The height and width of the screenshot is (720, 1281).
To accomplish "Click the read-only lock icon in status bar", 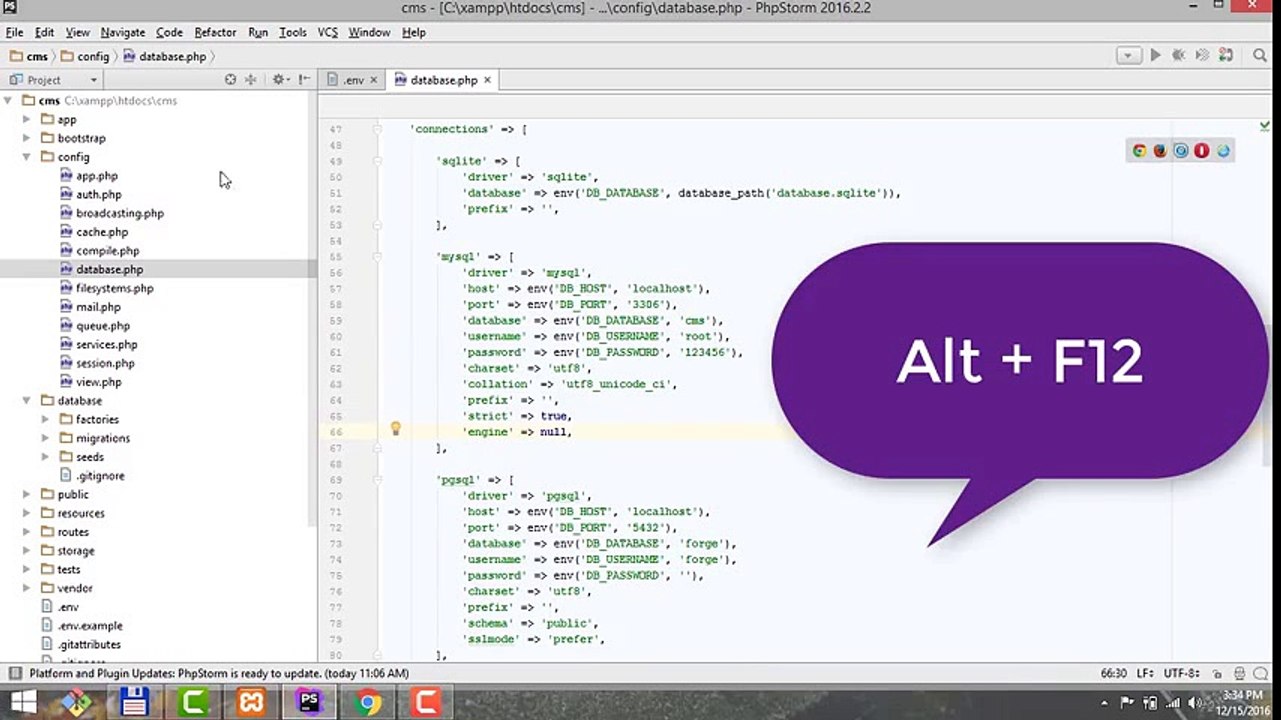I will pos(1217,674).
